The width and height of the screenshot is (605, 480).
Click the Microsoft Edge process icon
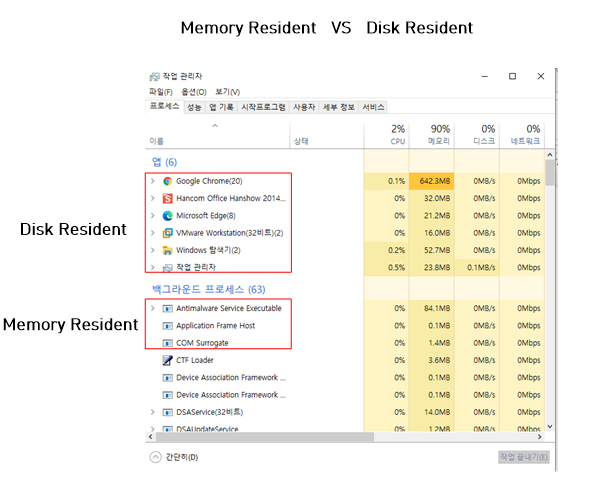pyautogui.click(x=167, y=216)
